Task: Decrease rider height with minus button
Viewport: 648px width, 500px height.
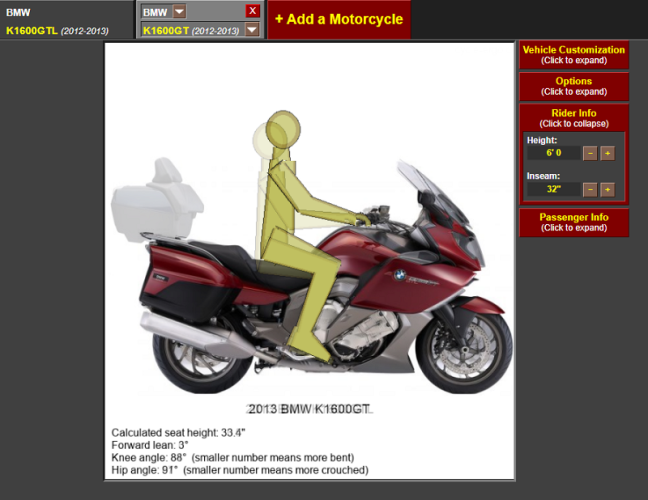Action: click(590, 153)
